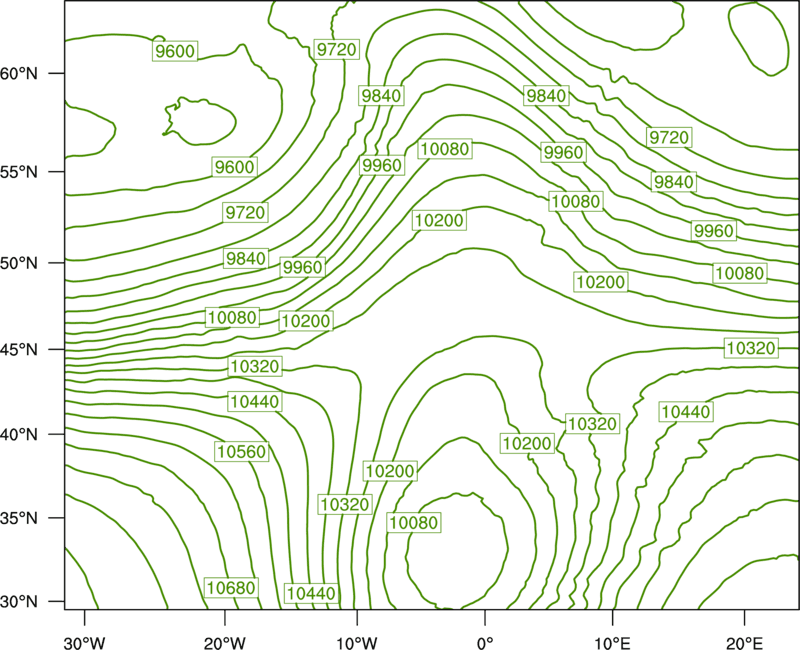Click the 10°E longitude axis label
800x650 pixels.
(x=612, y=643)
